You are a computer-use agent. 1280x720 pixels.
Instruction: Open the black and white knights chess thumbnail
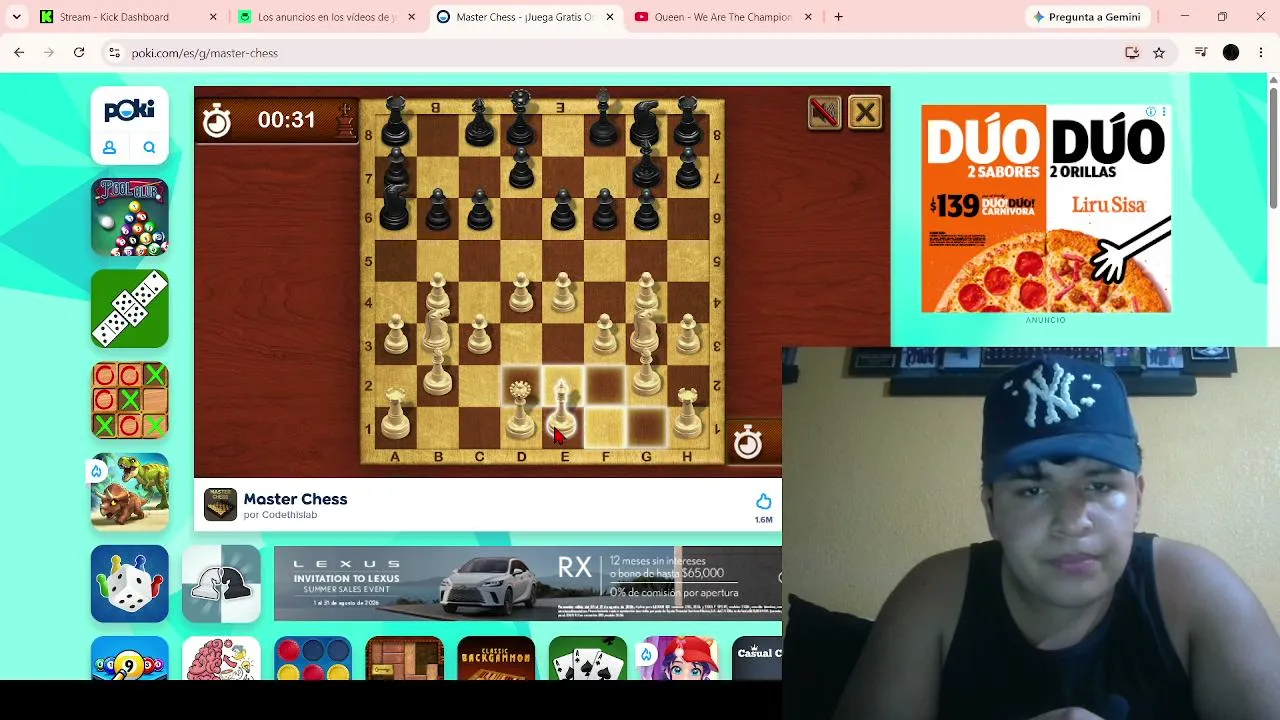click(x=221, y=584)
